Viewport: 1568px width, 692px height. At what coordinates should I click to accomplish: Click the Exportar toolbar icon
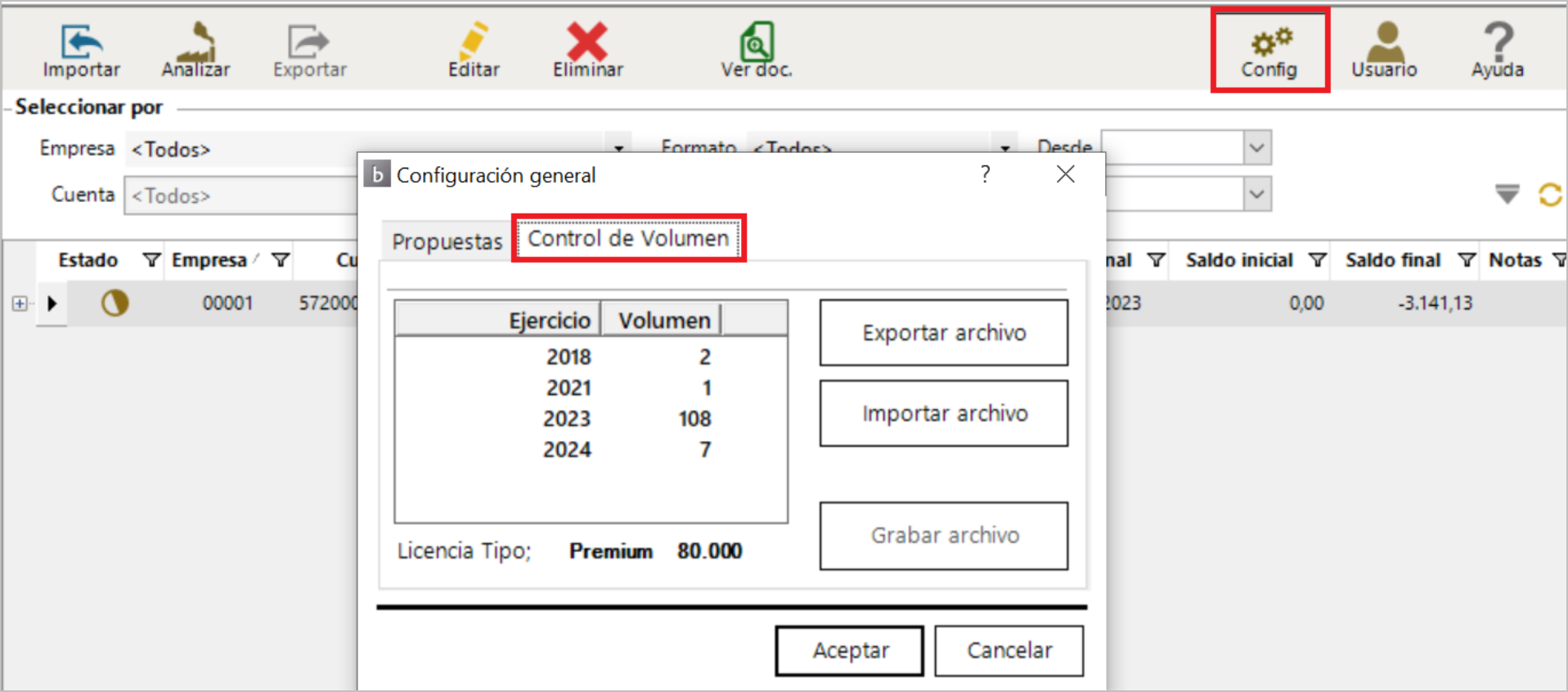coord(309,51)
